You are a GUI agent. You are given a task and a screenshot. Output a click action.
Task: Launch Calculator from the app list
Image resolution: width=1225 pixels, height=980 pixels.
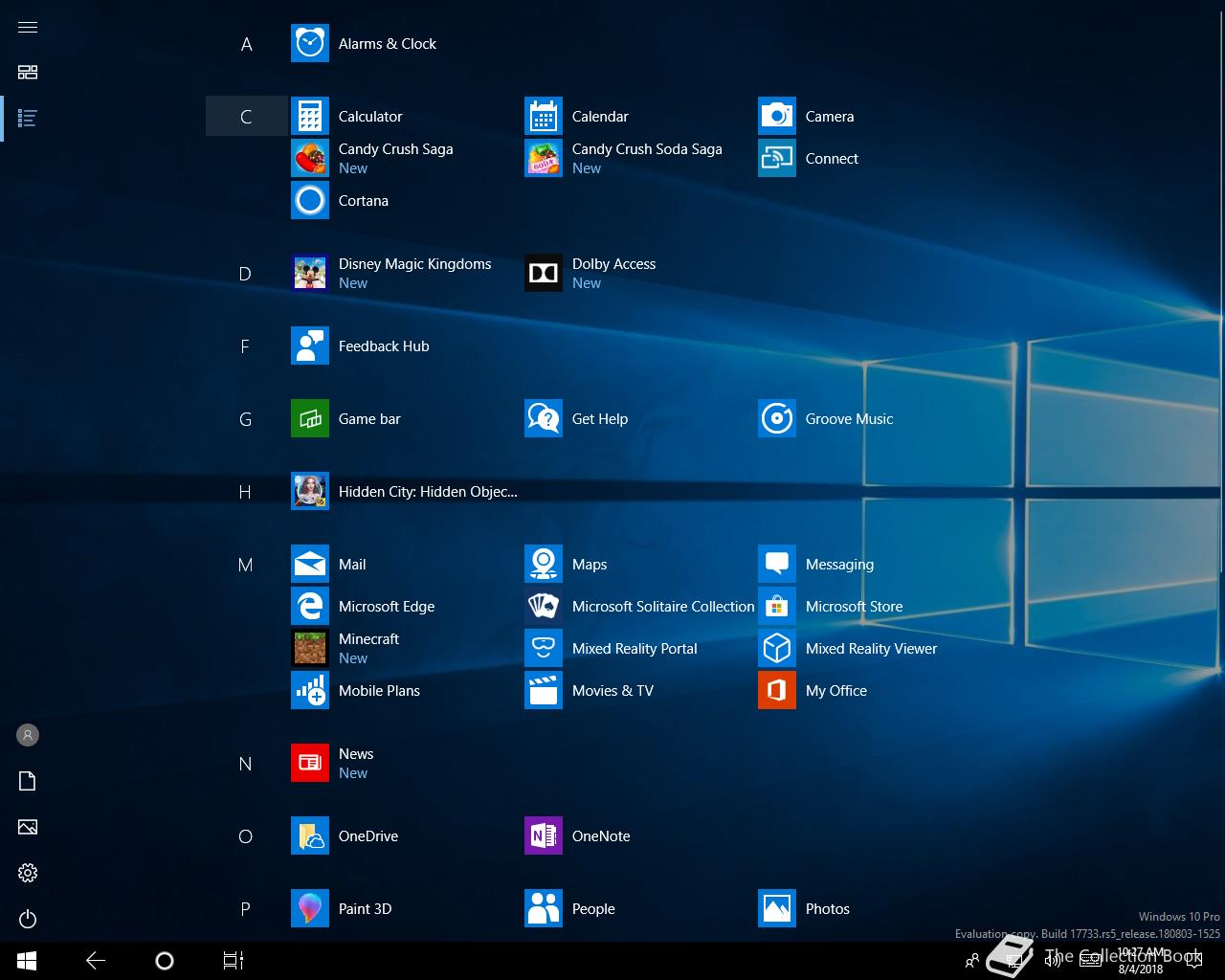(x=310, y=117)
